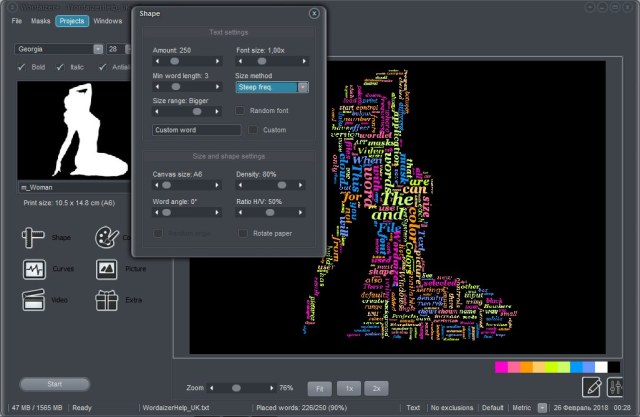Viewport: 640px width, 417px height.
Task: Open the Masks menu
Action: (40, 20)
